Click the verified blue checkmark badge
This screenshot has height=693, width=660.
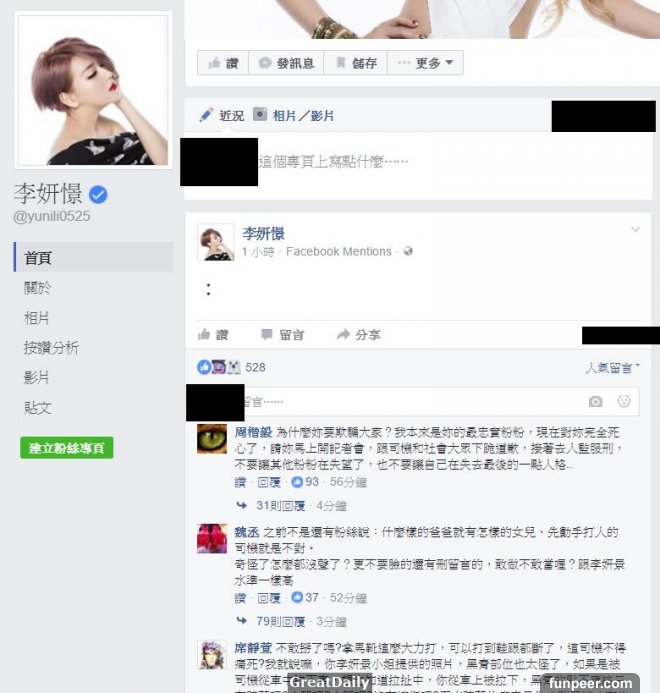(x=98, y=194)
